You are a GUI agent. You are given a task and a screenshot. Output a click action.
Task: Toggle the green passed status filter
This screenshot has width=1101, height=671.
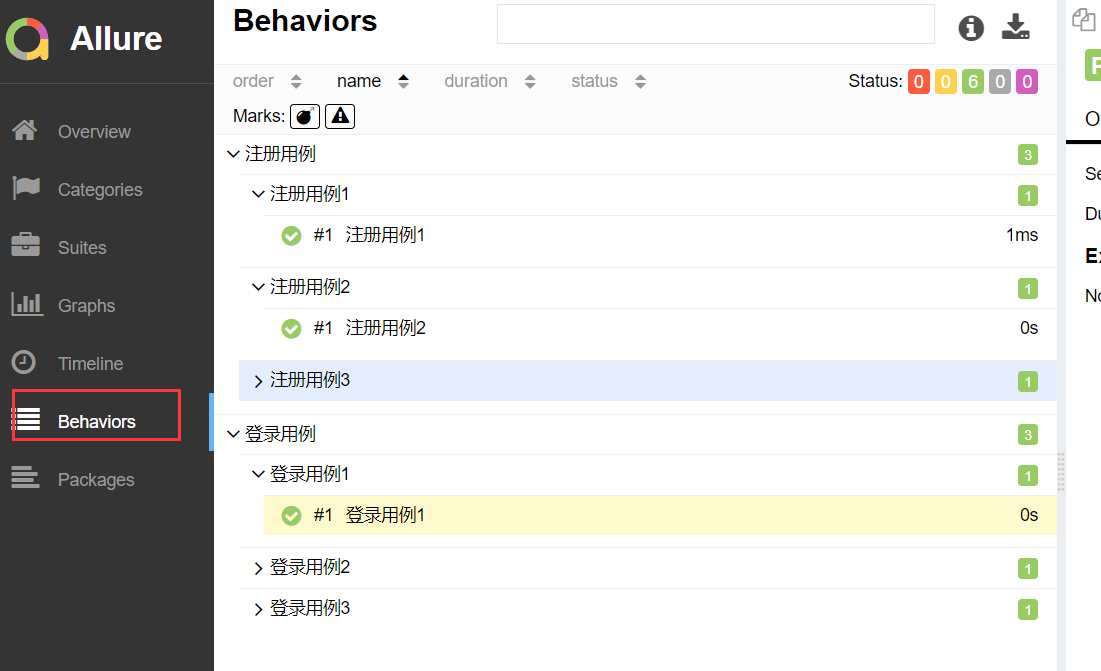(x=973, y=82)
